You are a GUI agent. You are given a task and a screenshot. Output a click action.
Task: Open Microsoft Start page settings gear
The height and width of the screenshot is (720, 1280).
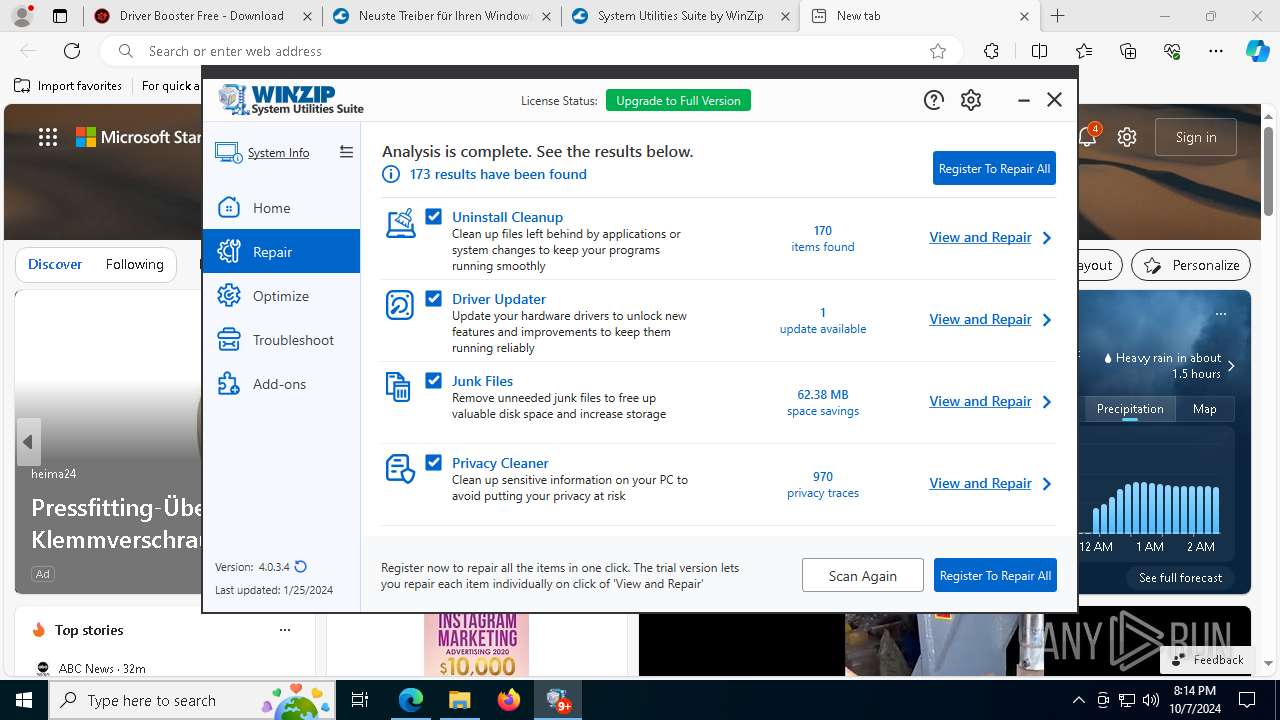[x=1127, y=137]
